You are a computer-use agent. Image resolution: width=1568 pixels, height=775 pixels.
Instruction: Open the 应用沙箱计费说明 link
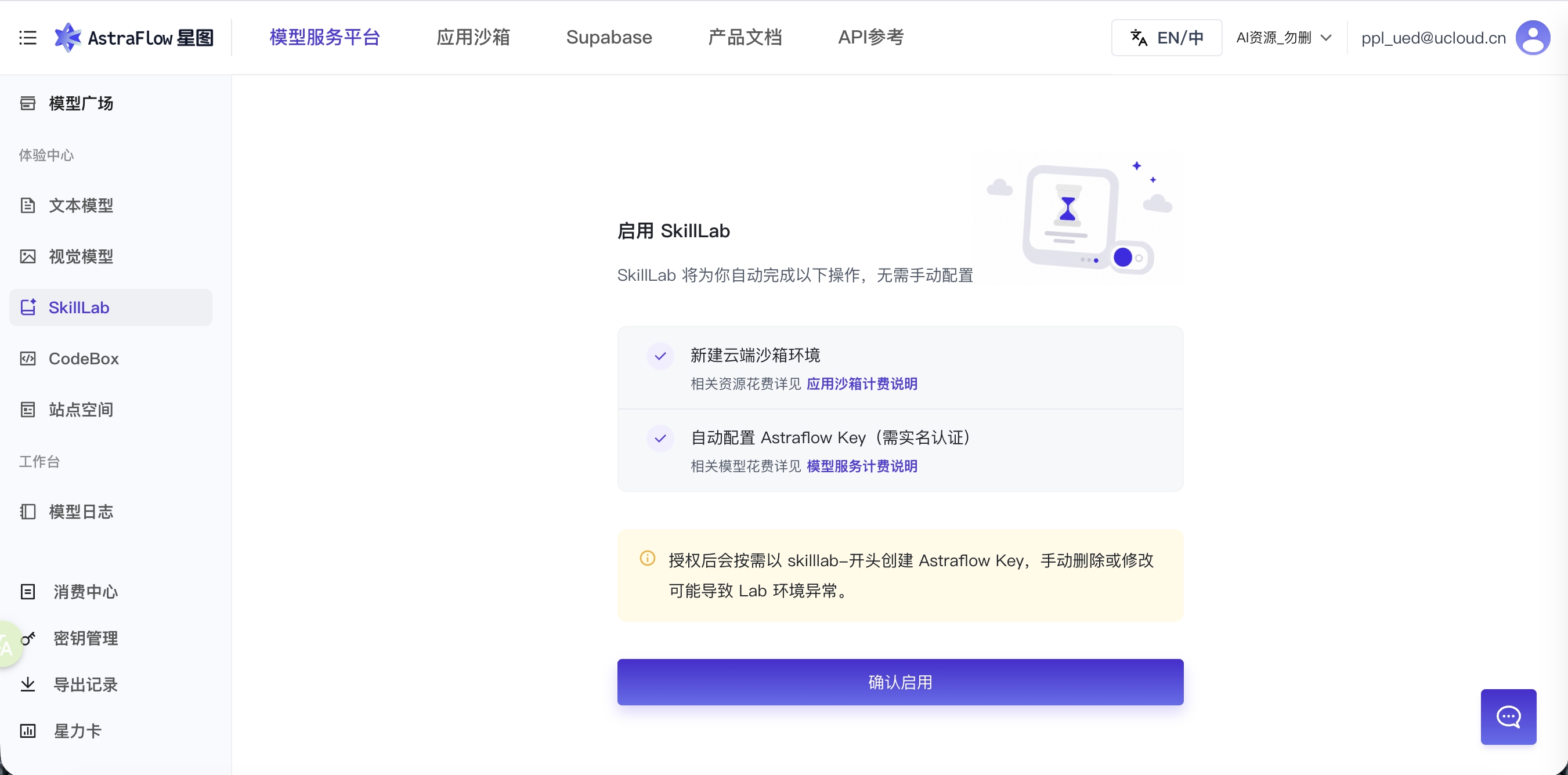862,384
